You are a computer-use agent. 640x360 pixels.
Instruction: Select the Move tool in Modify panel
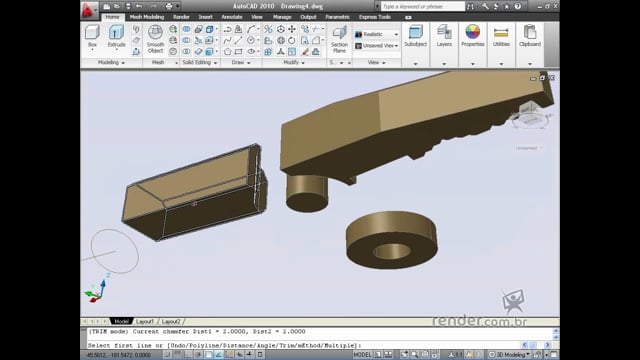coord(292,29)
